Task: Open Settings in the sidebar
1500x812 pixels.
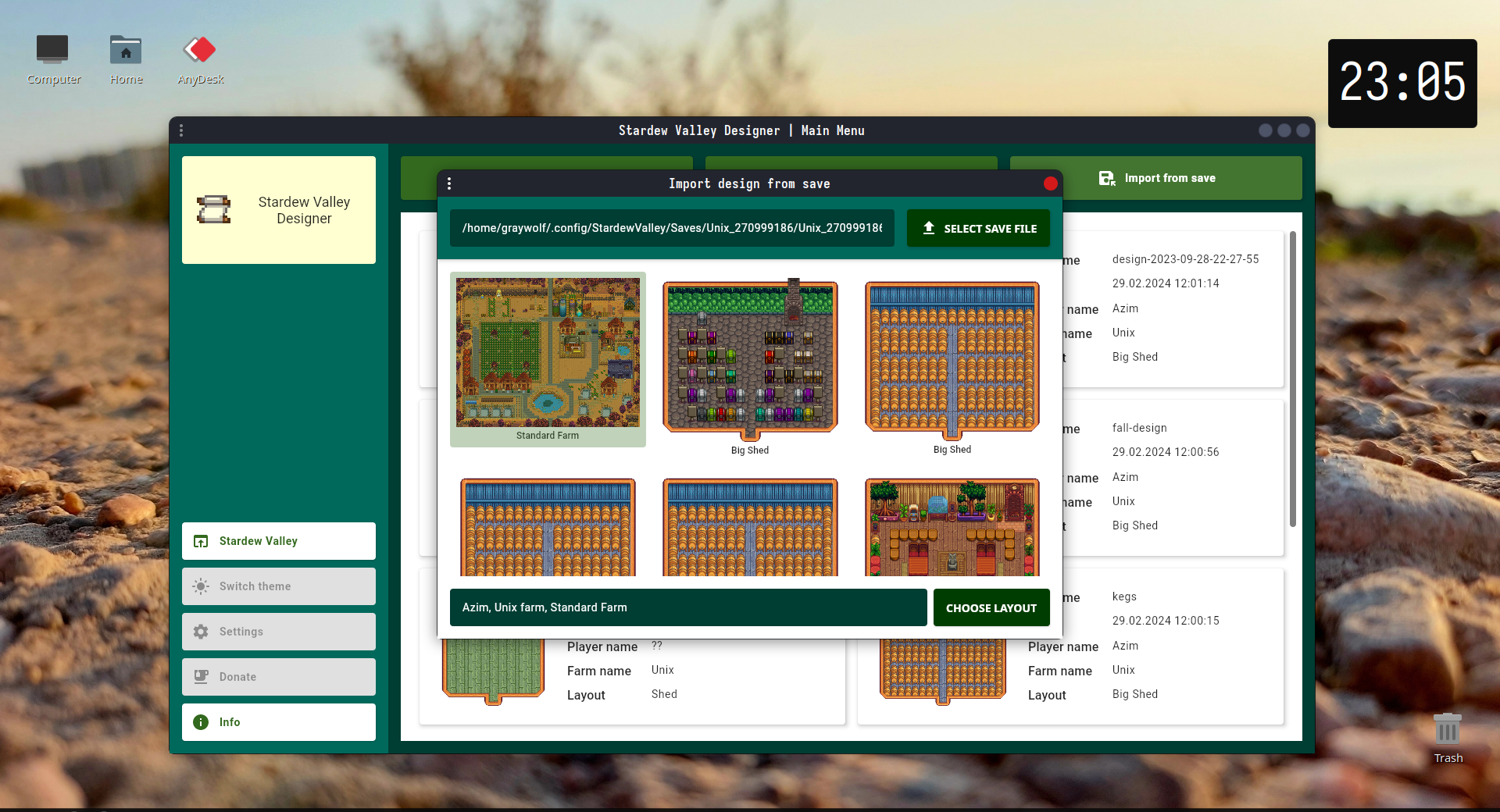Action: point(279,632)
